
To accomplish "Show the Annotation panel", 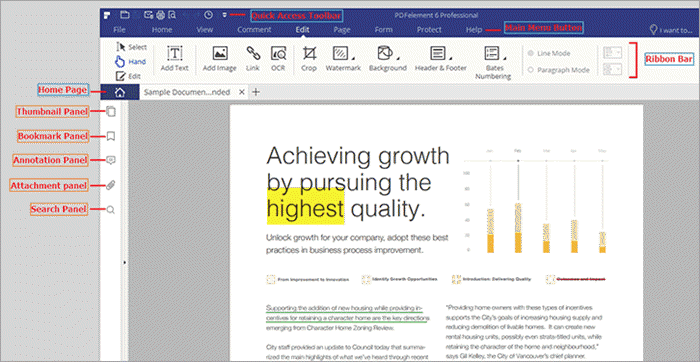I will point(111,160).
